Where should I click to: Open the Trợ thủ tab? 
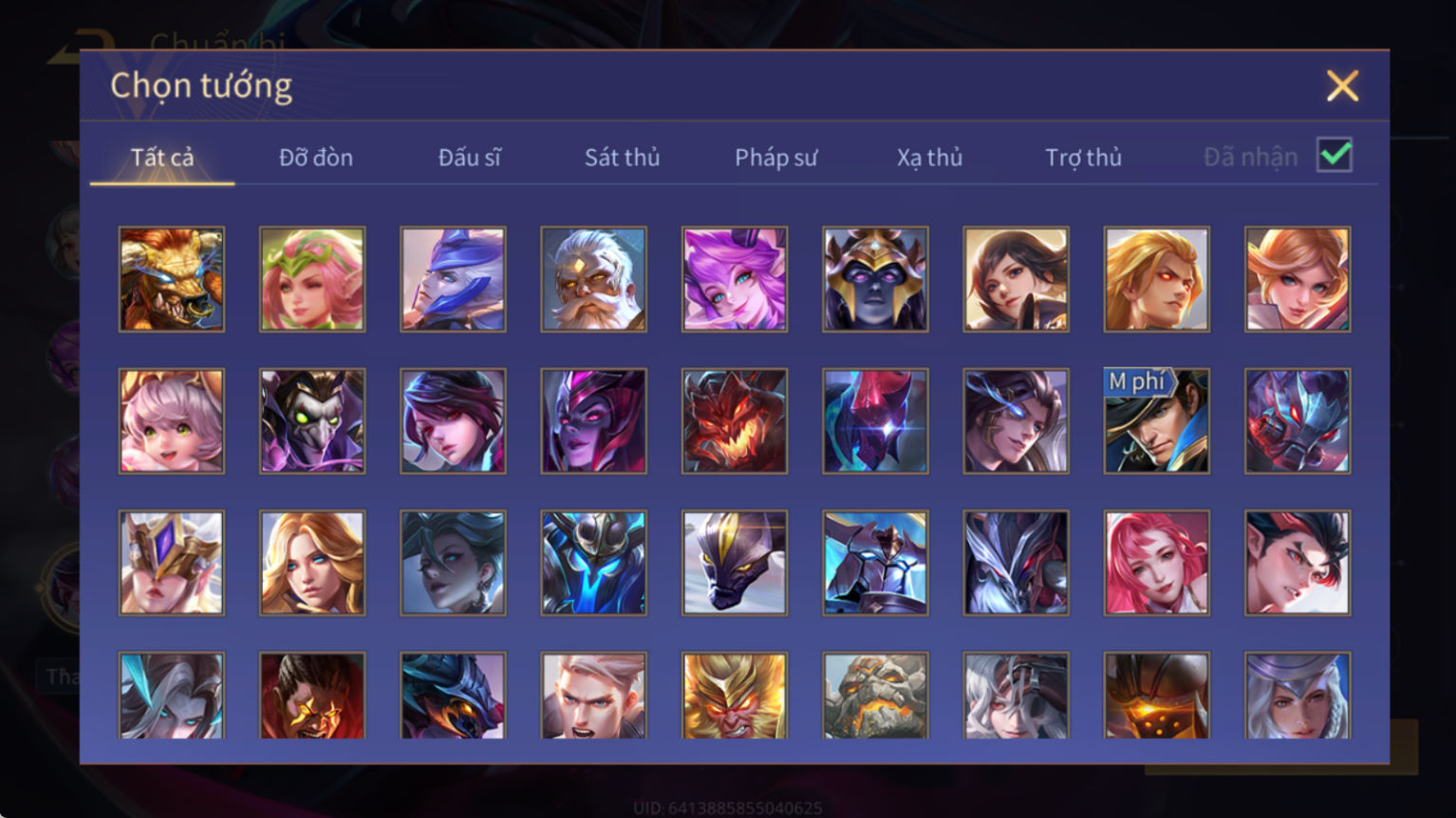pyautogui.click(x=1084, y=158)
